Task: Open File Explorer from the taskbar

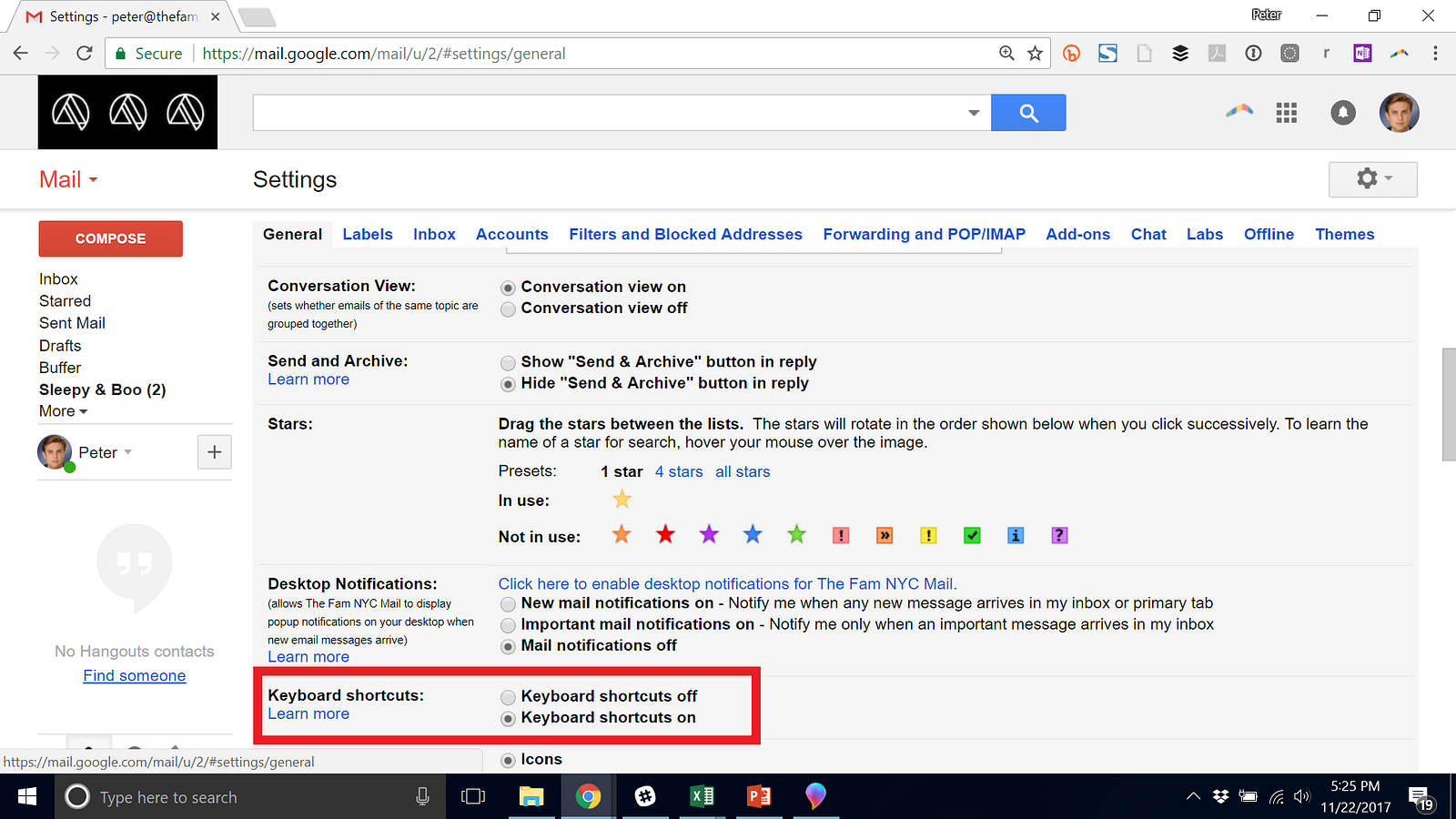Action: [531, 797]
